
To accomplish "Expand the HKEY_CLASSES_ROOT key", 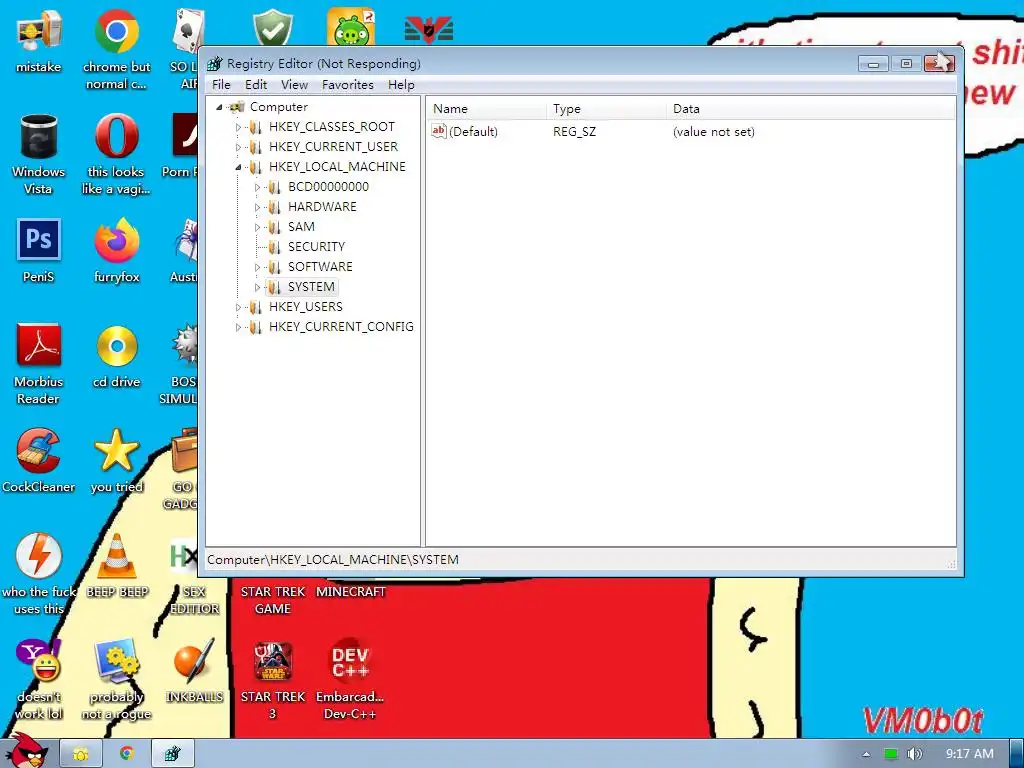I will pyautogui.click(x=238, y=127).
